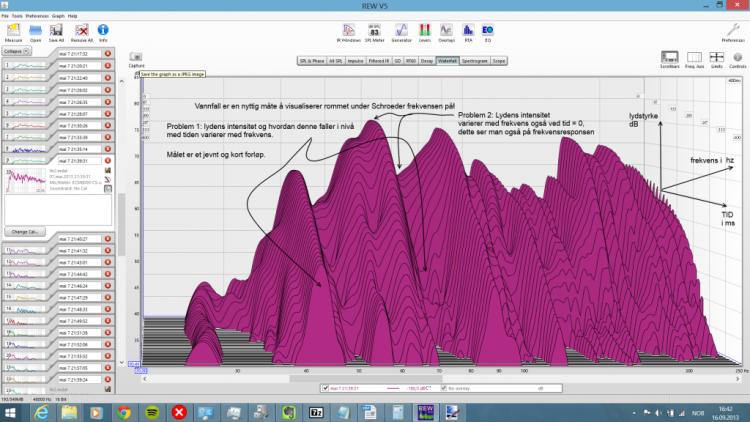This screenshot has height=422, width=750.
Task: Switch to the Spectrogram tab
Action: click(473, 61)
